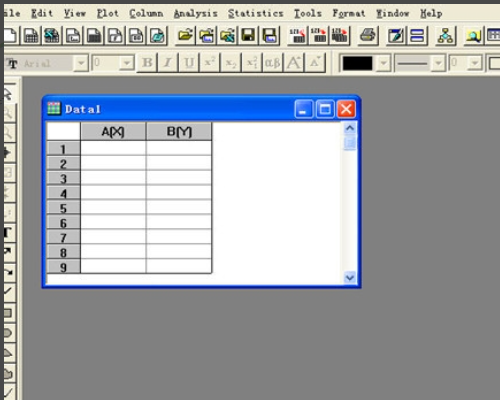Image resolution: width=500 pixels, height=400 pixels.
Task: Select the B(Y) column header
Action: pos(179,131)
